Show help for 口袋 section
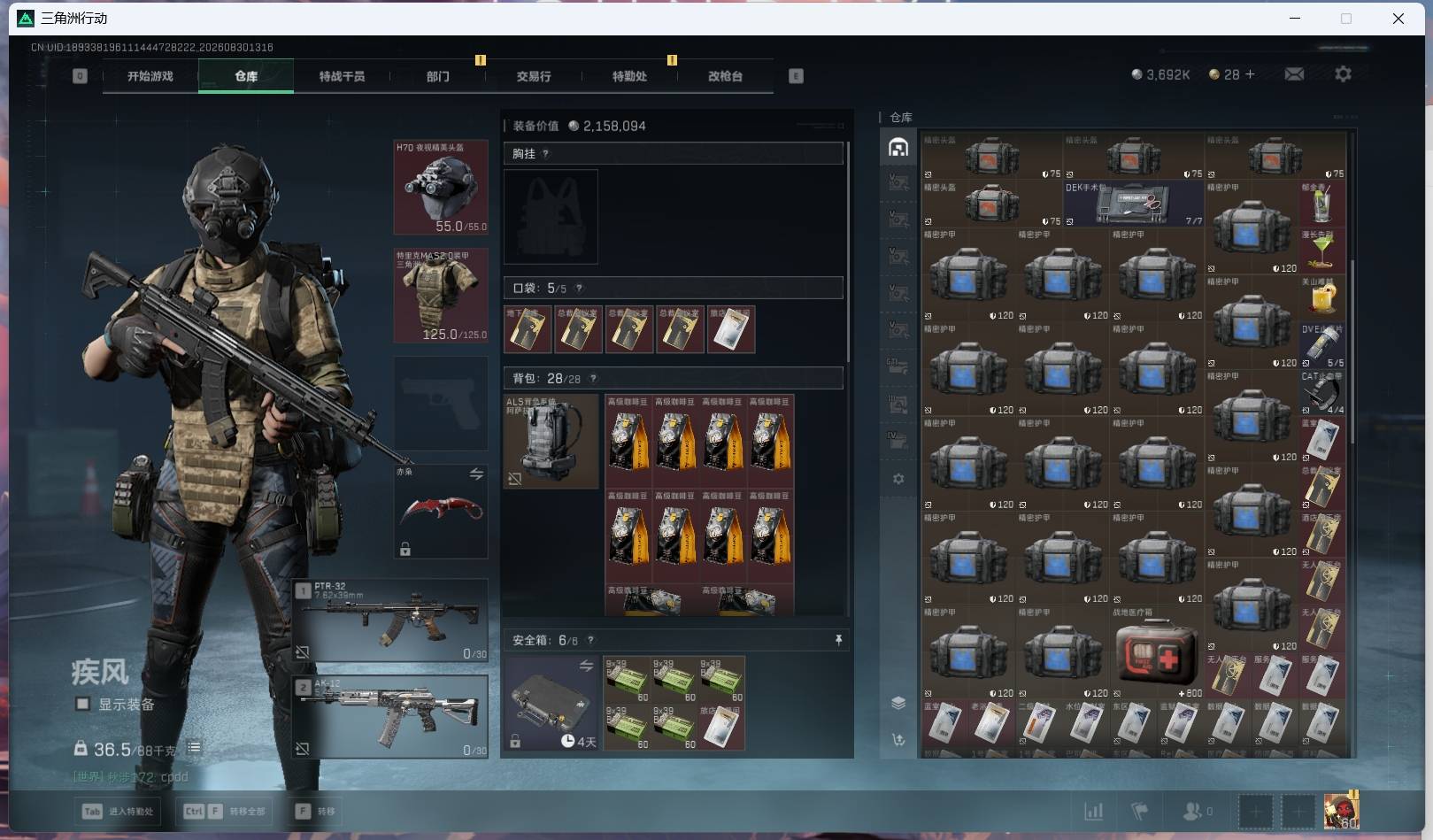Image resolution: width=1433 pixels, height=840 pixels. coord(579,289)
